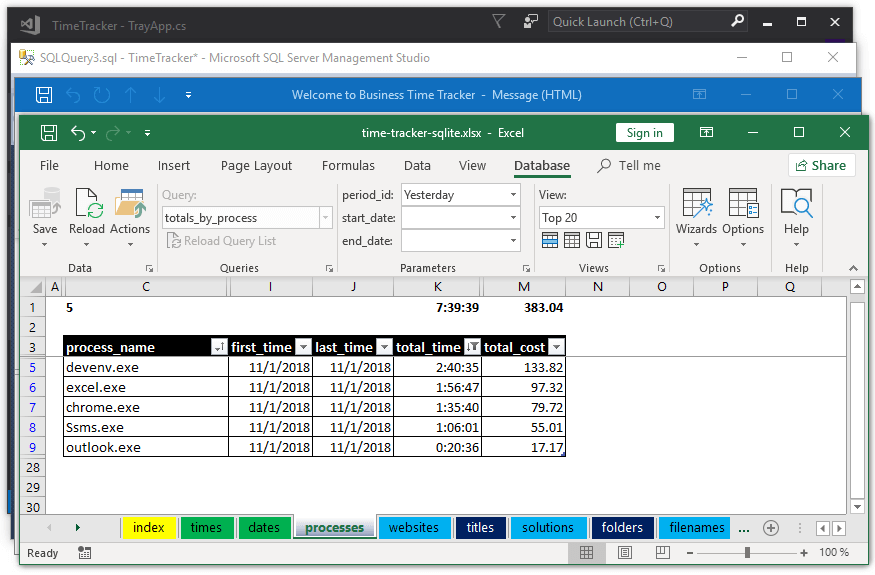Click Ribbon Display Options icon in Excel
The image size is (875, 575).
tap(706, 132)
